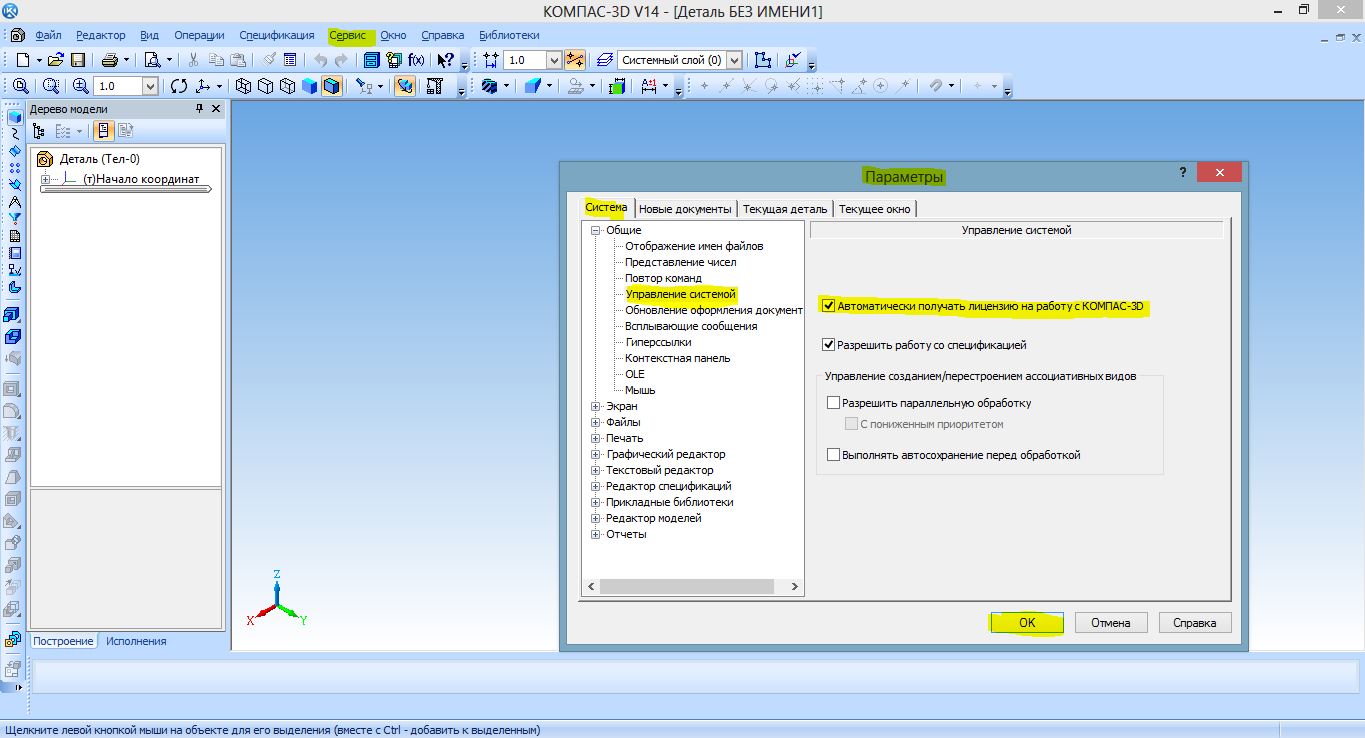Select shaded display mode icon
The width and height of the screenshot is (1365, 738).
coord(309,86)
